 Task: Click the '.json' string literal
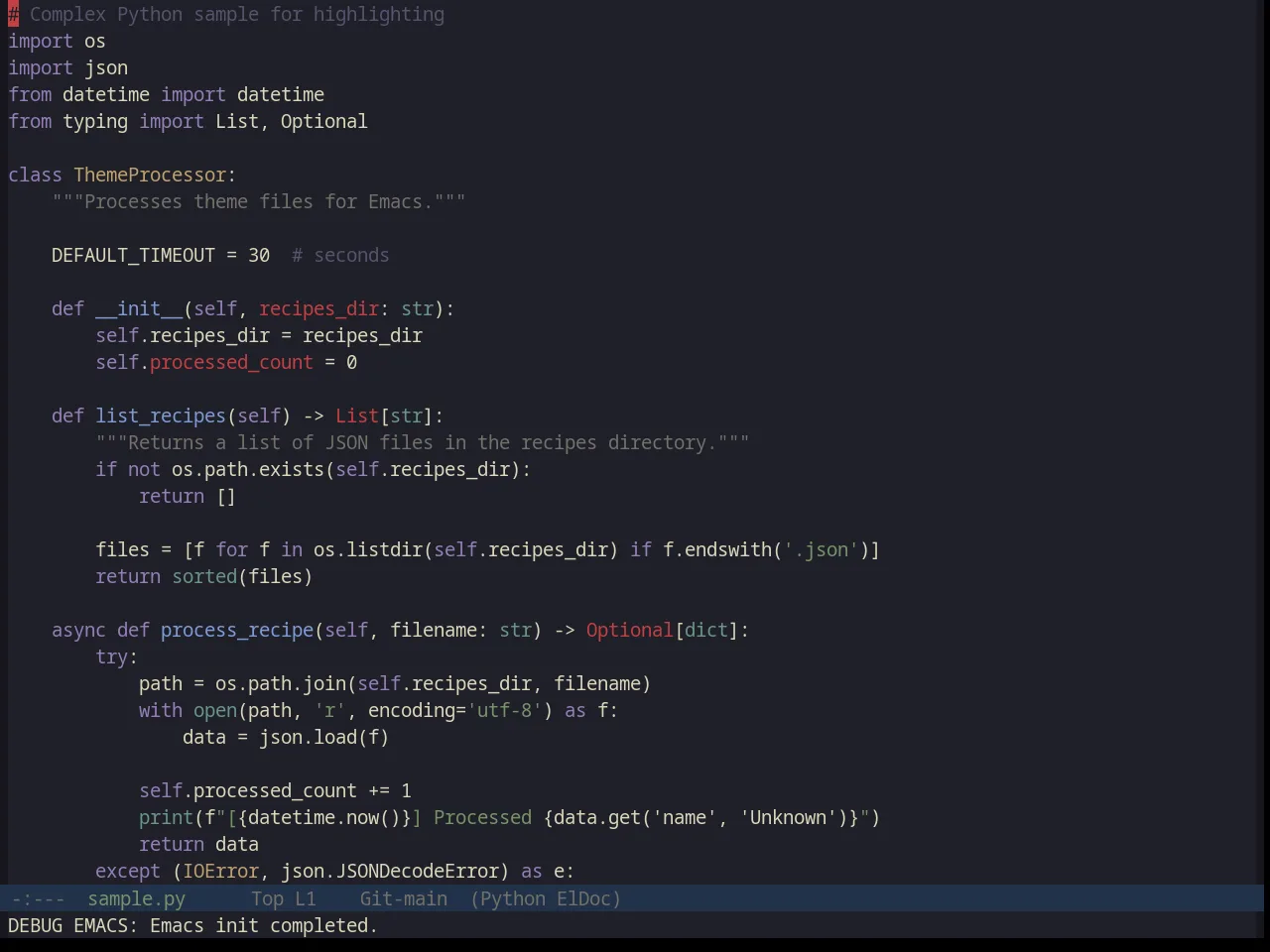click(x=821, y=549)
